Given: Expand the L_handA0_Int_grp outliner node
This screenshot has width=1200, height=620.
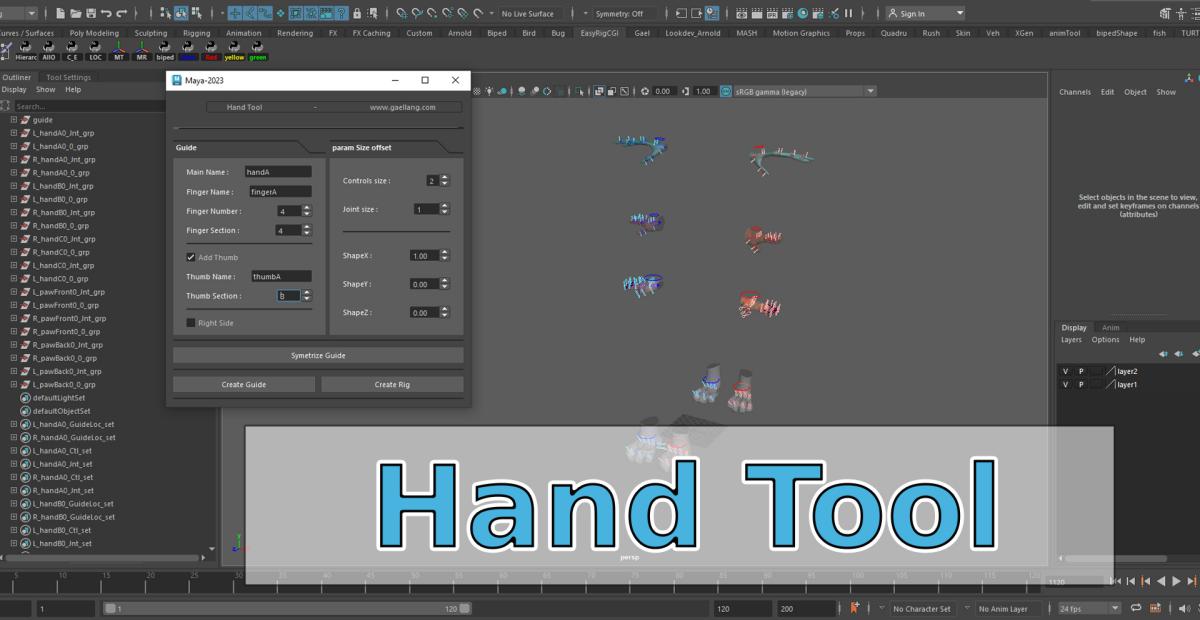Looking at the screenshot, I should click(x=14, y=133).
